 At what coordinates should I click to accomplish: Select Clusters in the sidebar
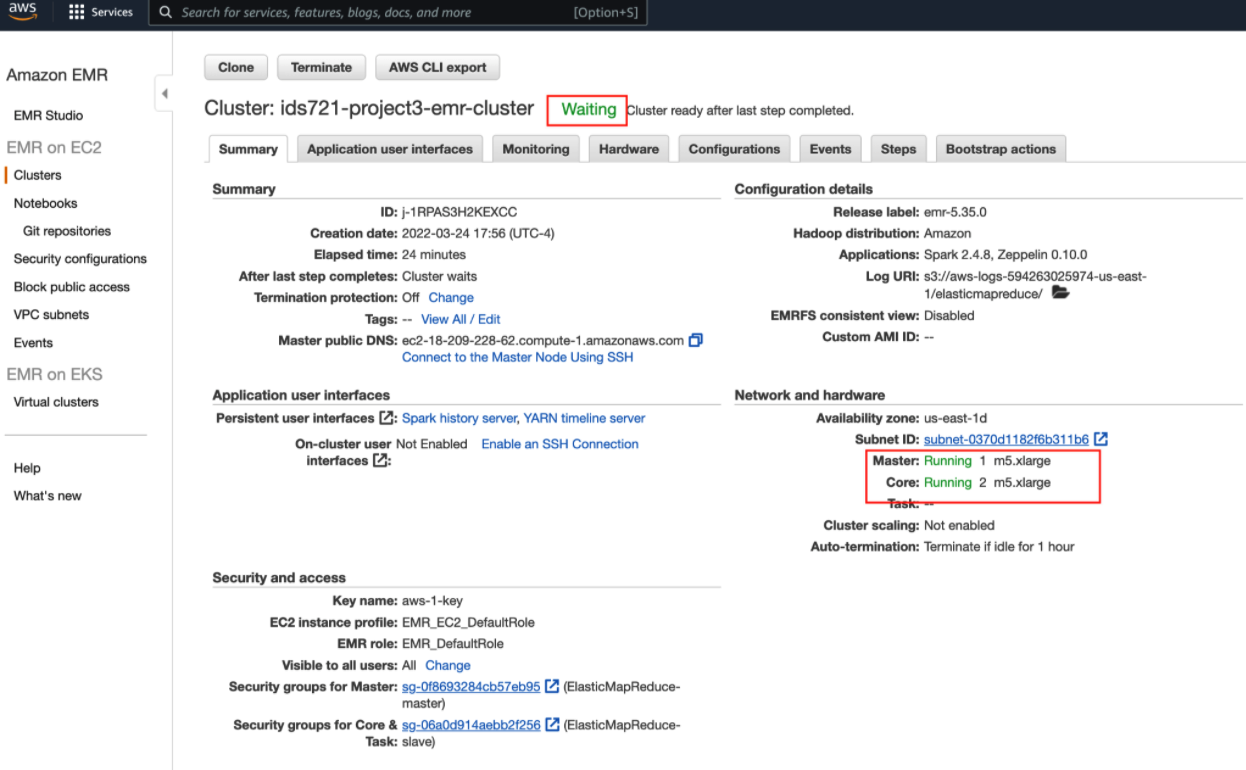pyautogui.click(x=37, y=175)
